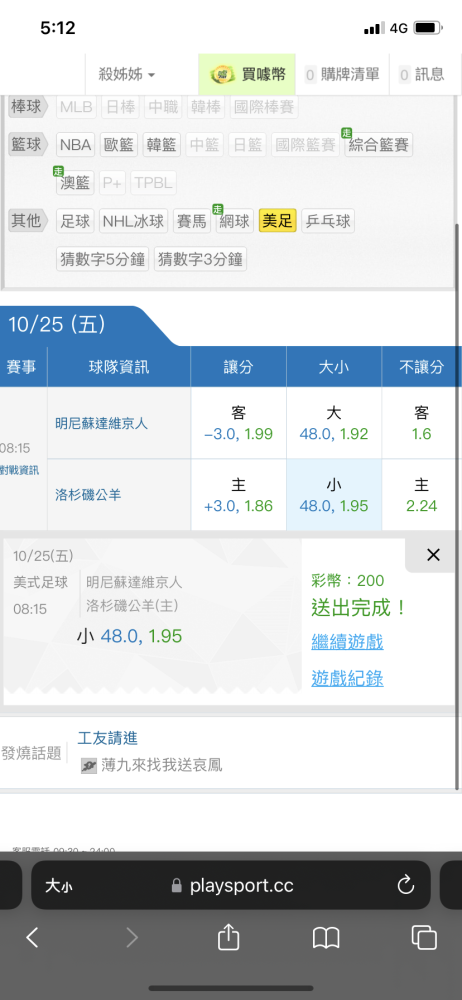Screen dimensions: 462x1000
Task: Select the 網球 category
Action: tap(235, 221)
